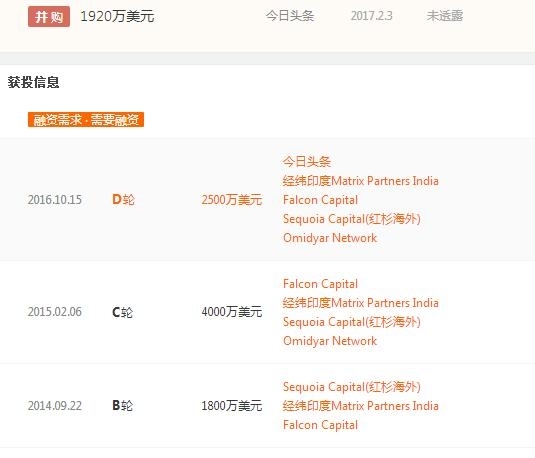Open Sequoia Capital(红杉海外) in C轮 row
This screenshot has height=458, width=535.
pos(351,322)
